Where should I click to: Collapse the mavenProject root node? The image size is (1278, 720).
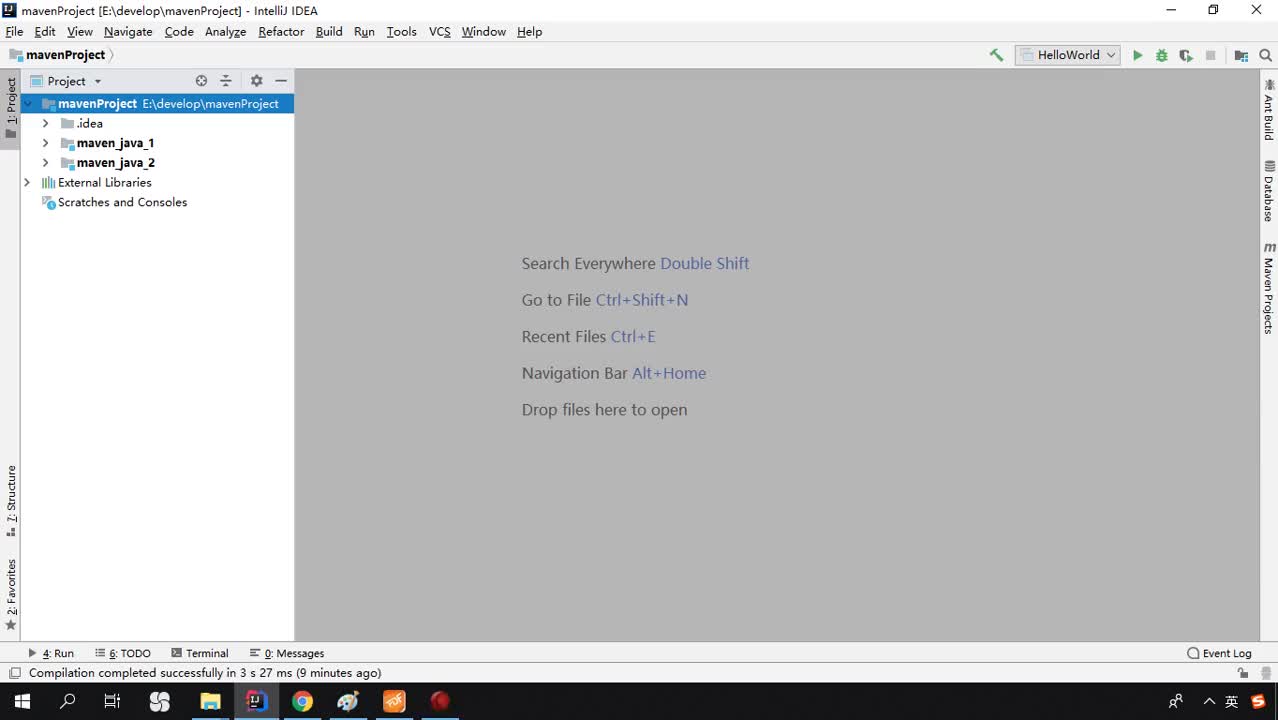(27, 104)
